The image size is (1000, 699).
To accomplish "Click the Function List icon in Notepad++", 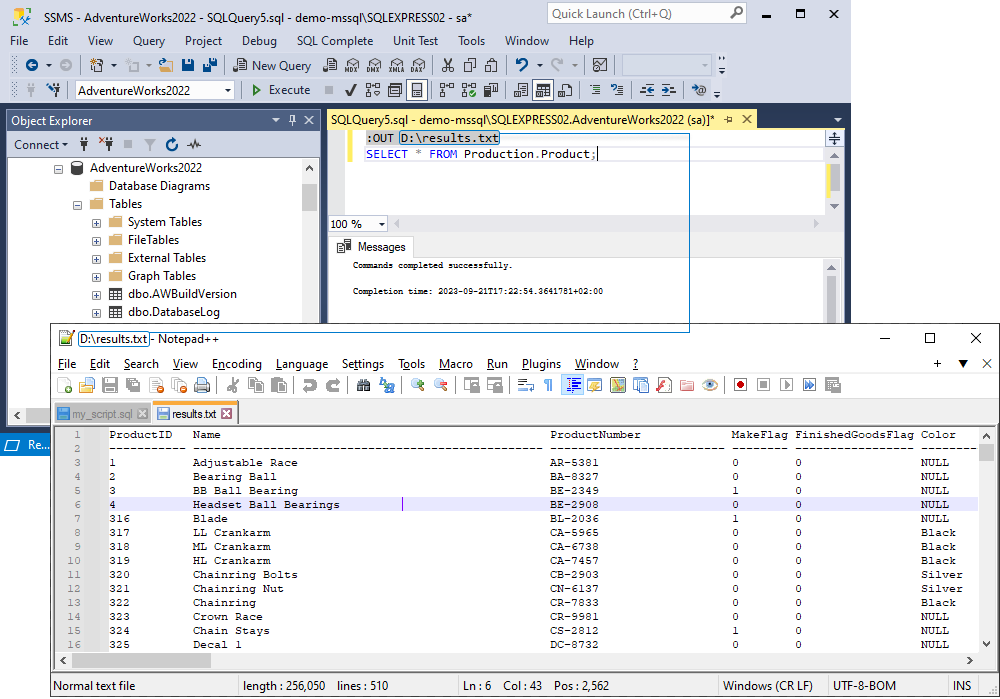I will pos(664,385).
